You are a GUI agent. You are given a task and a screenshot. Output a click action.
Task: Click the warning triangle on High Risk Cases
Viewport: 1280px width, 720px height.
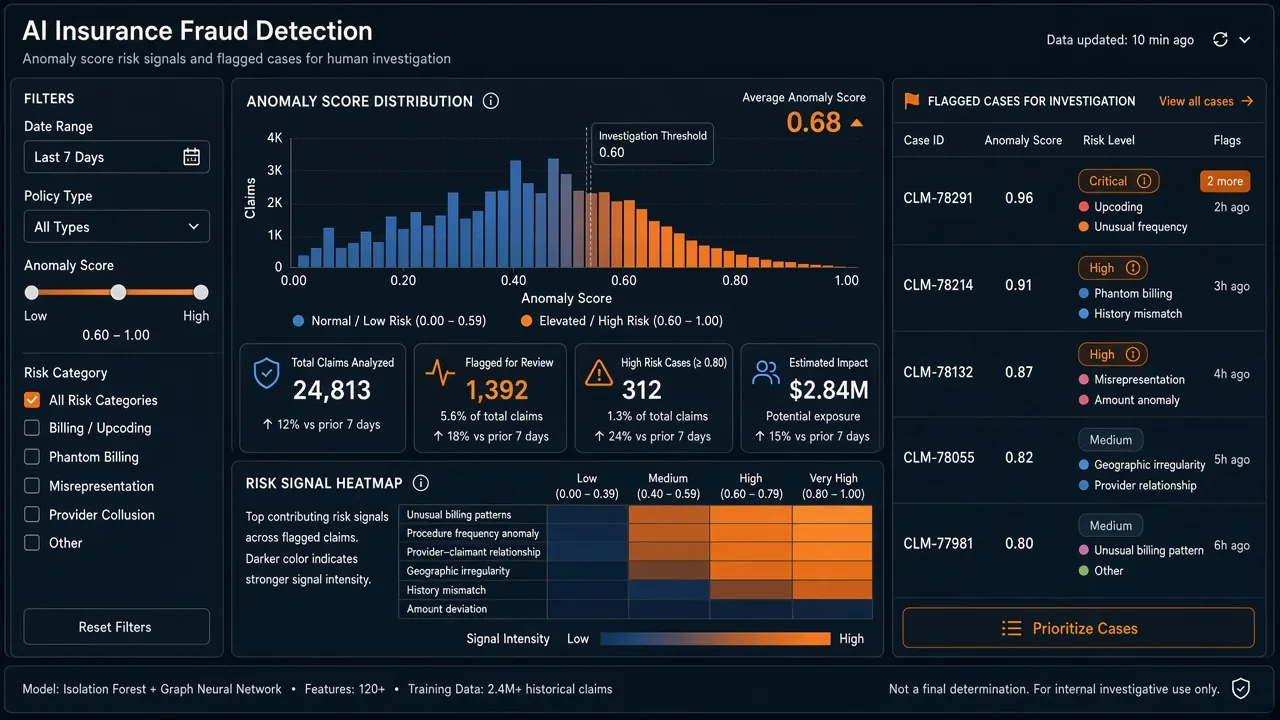598,373
